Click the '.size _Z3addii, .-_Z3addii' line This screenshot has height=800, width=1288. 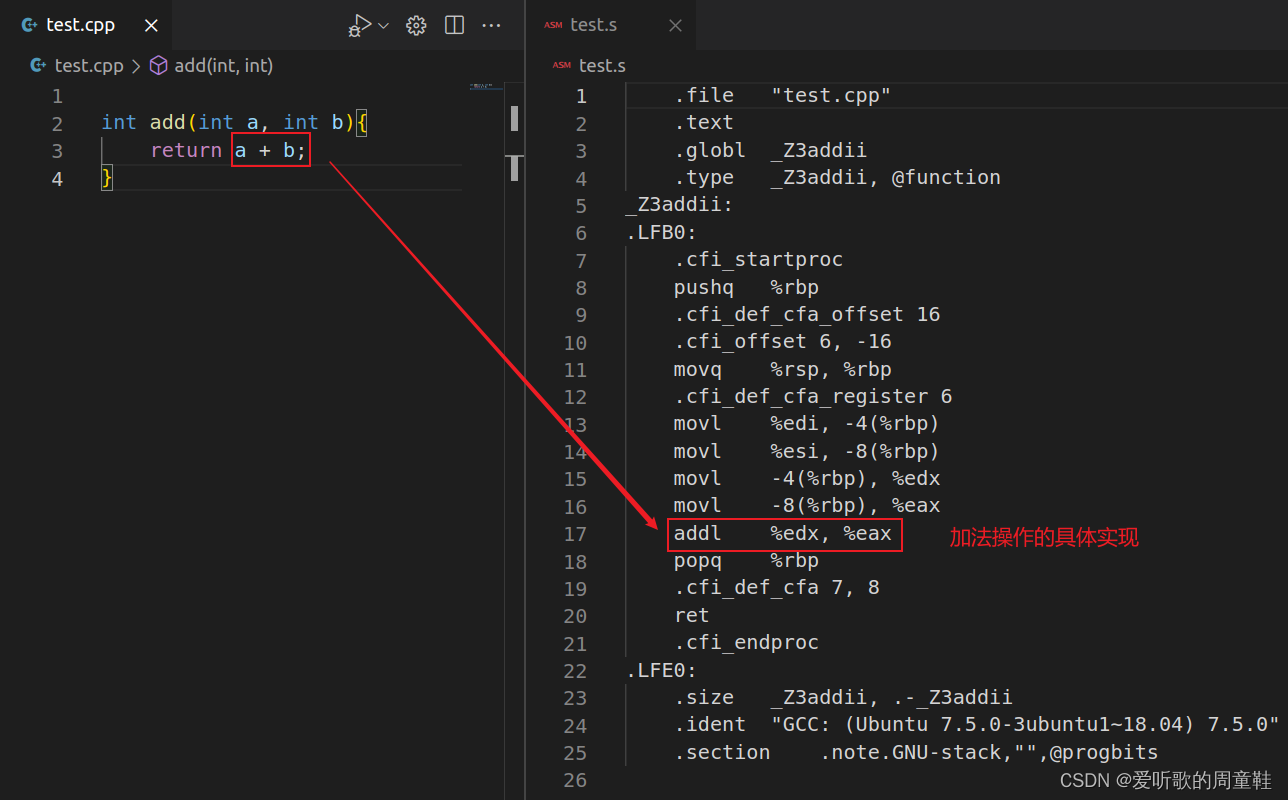tap(843, 697)
